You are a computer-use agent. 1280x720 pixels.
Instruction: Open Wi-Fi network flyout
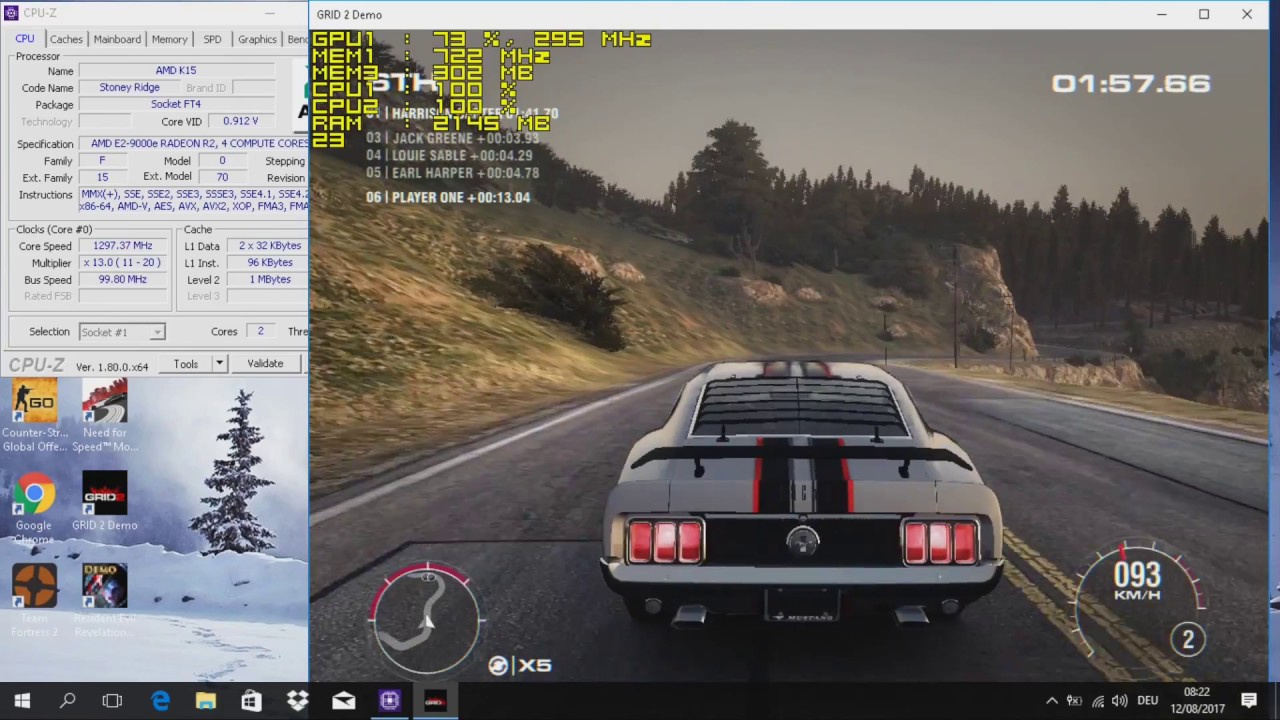tap(1098, 701)
